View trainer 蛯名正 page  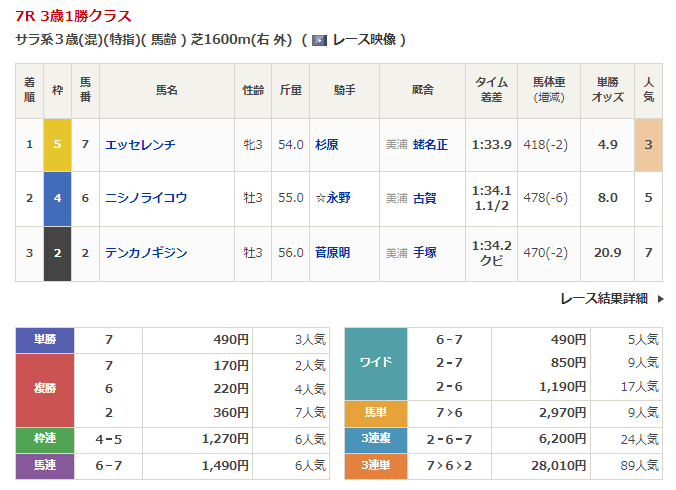tap(430, 145)
